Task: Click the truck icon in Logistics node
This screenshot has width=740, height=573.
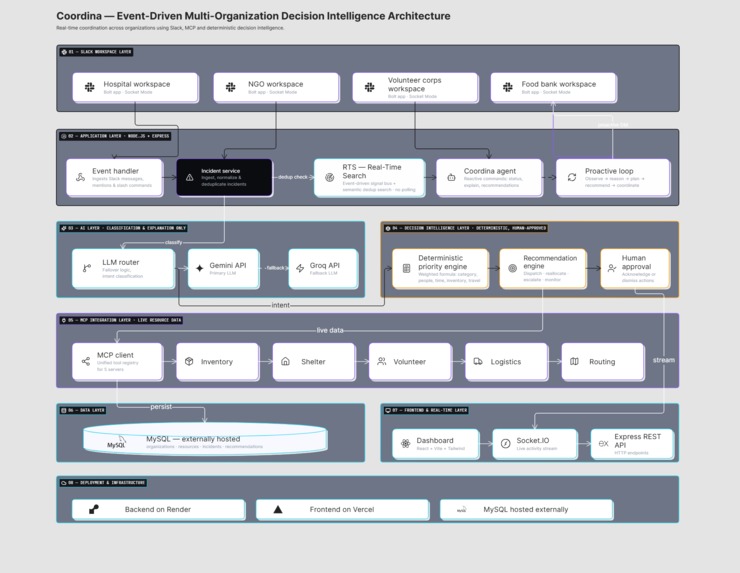Action: point(478,362)
